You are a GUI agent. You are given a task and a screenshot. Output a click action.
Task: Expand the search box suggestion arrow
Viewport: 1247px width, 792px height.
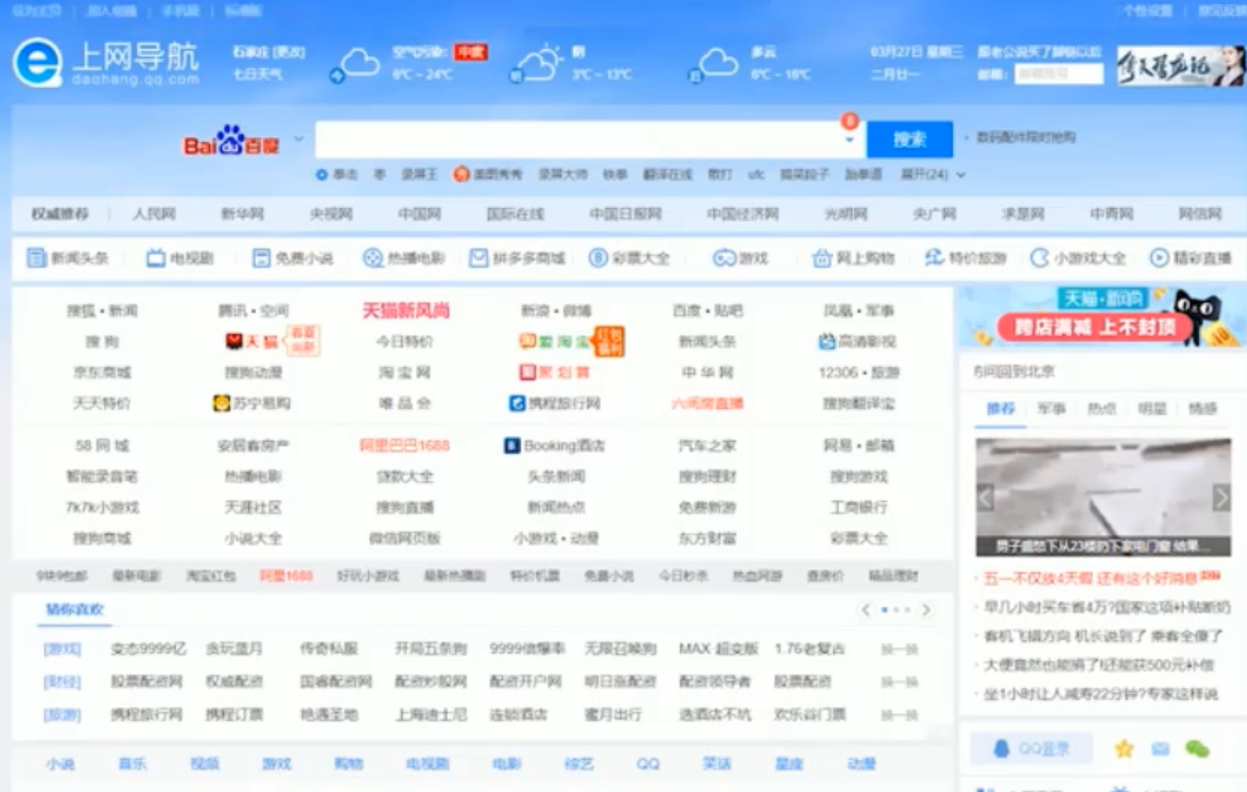tap(850, 141)
